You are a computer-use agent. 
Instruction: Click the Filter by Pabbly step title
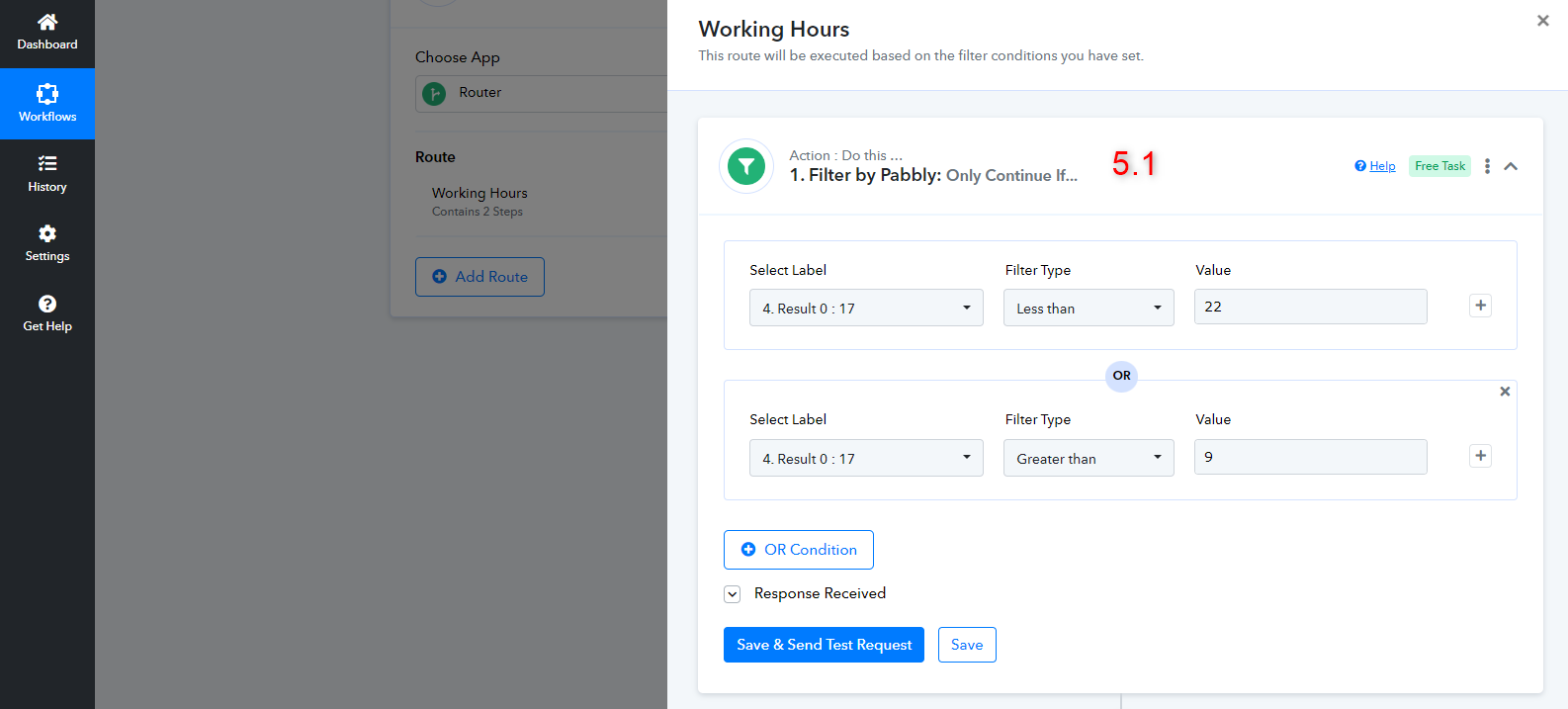[933, 175]
